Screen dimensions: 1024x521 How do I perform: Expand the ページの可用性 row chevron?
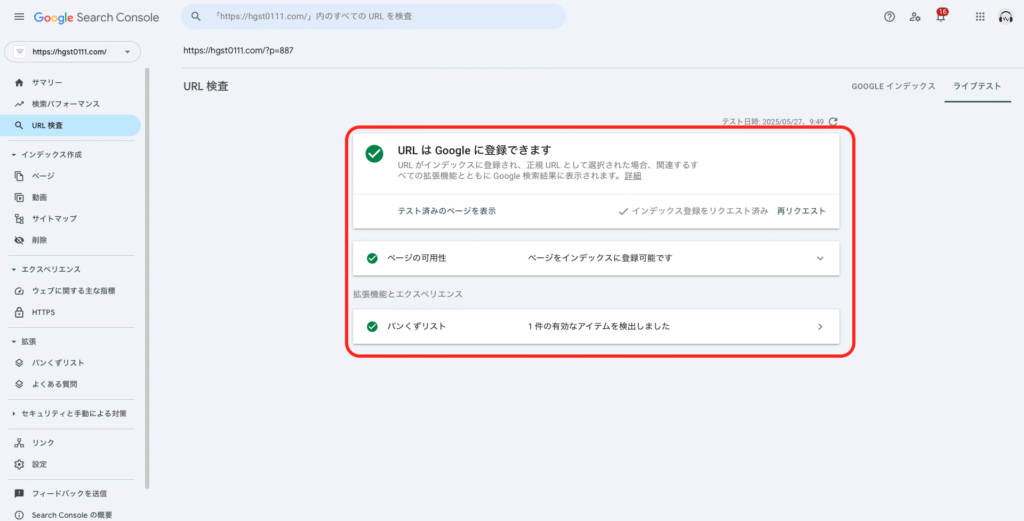(820, 258)
